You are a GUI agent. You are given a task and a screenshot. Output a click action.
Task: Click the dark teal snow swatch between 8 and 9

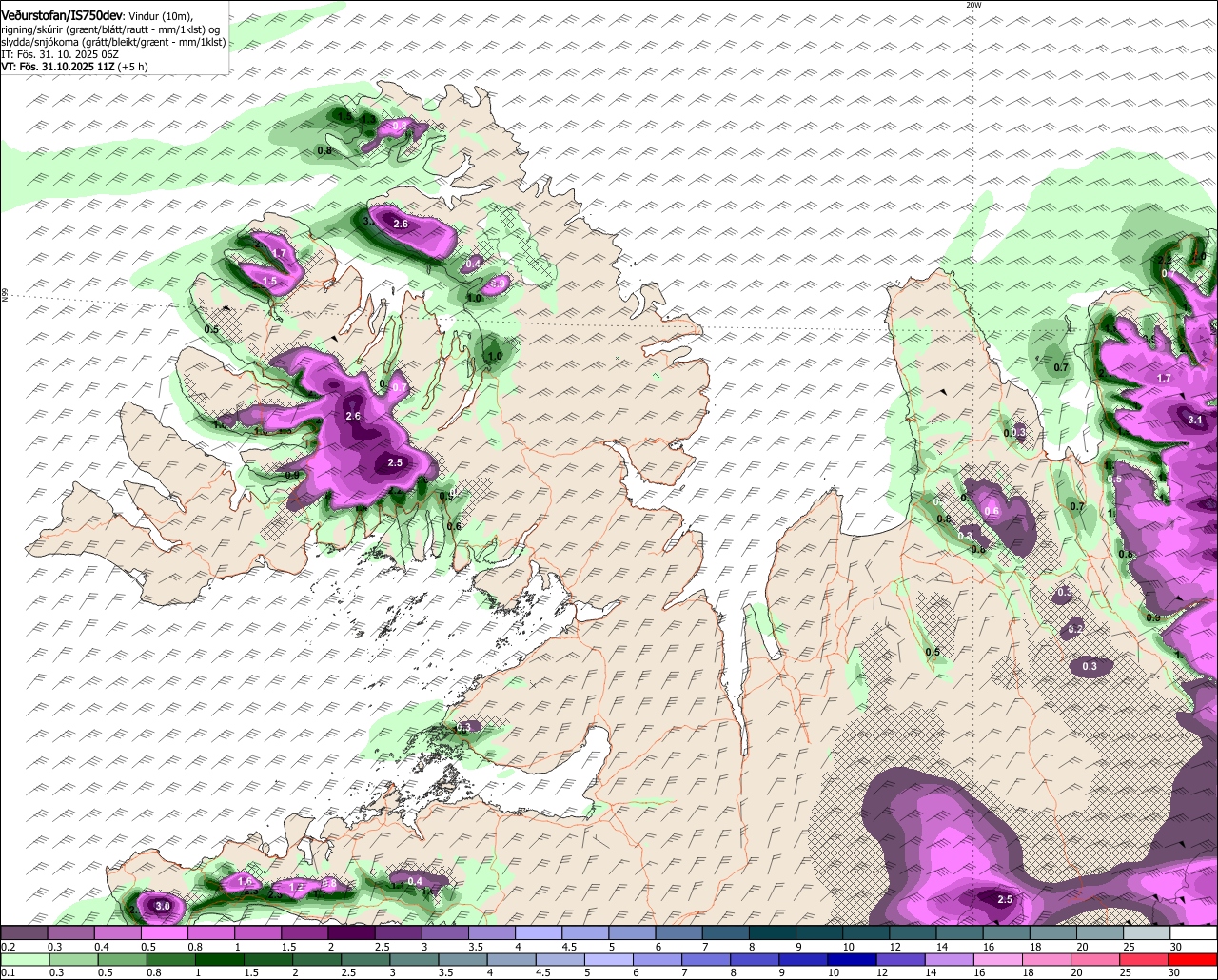click(772, 933)
